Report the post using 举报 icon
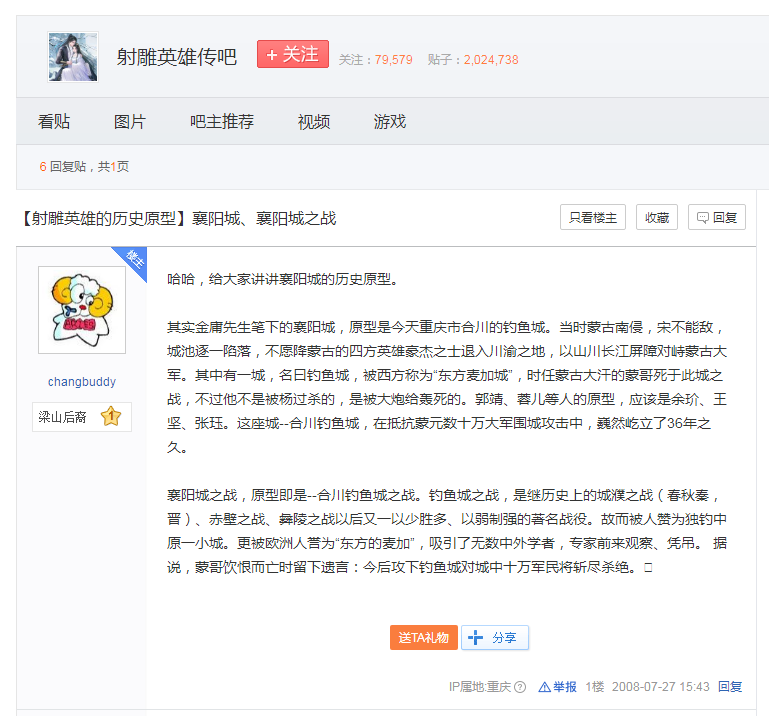The image size is (769, 716). (x=558, y=687)
